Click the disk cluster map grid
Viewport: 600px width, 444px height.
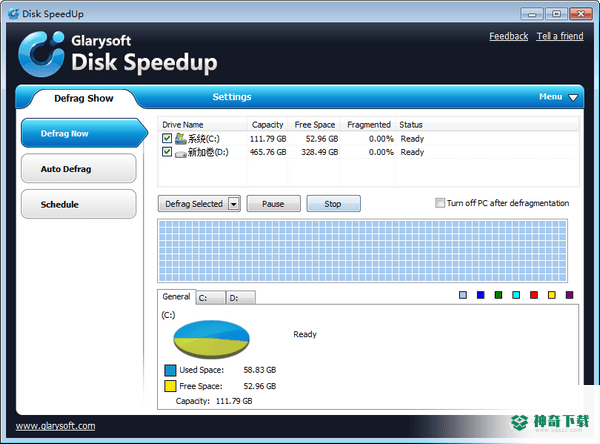[x=362, y=251]
